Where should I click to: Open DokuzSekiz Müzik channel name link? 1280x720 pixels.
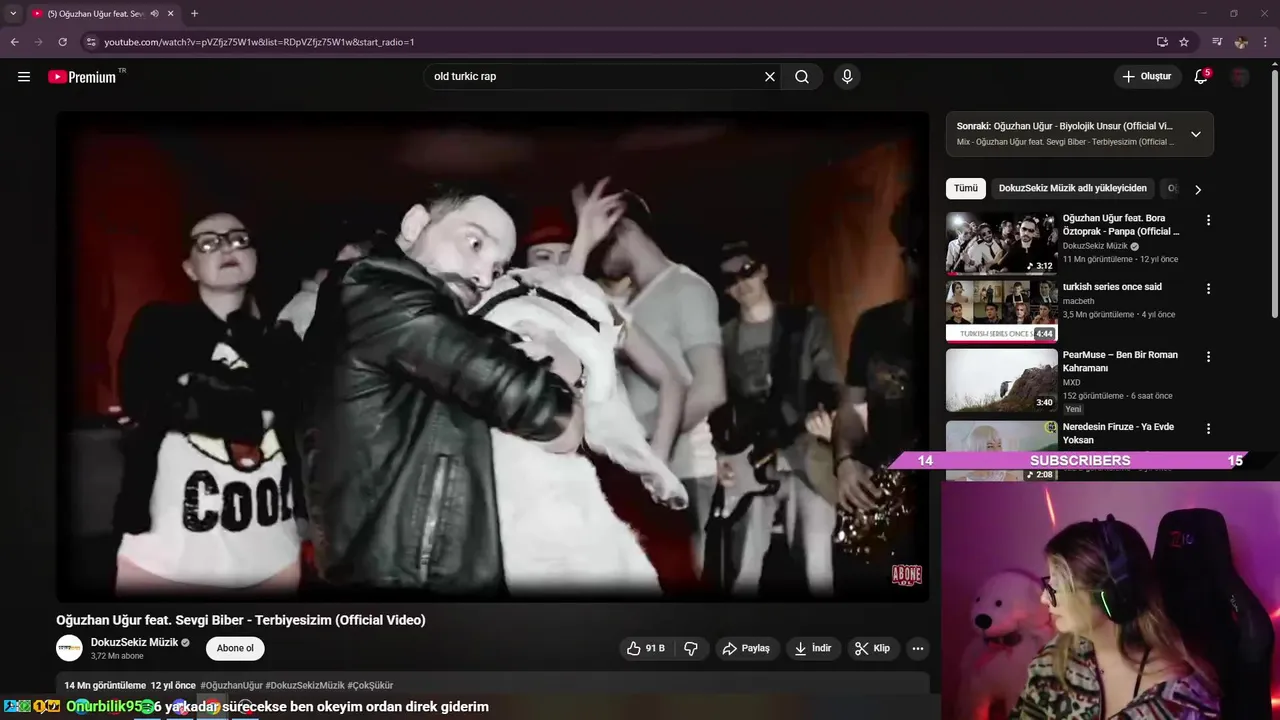click(134, 642)
